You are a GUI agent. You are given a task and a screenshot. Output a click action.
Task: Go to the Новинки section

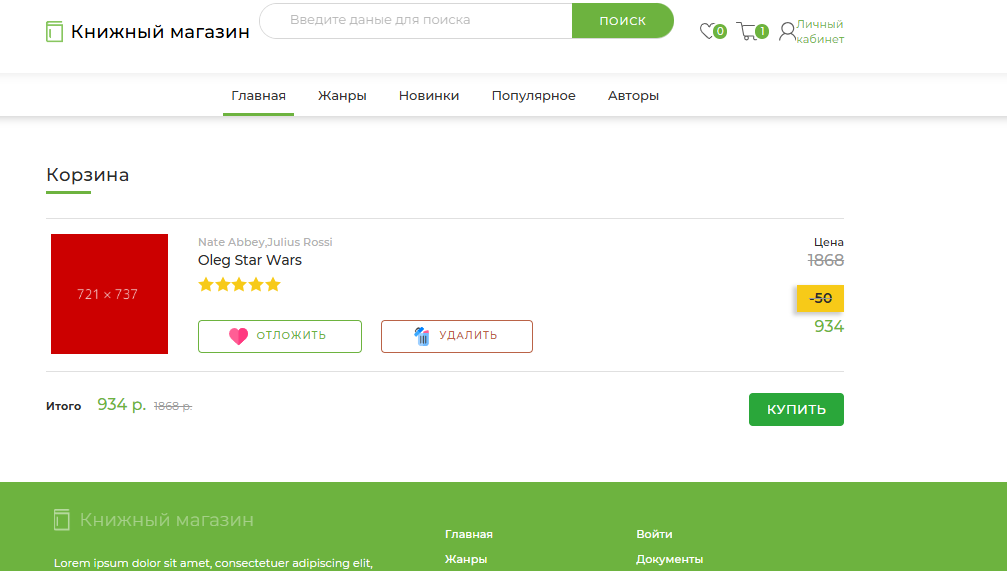click(x=429, y=96)
